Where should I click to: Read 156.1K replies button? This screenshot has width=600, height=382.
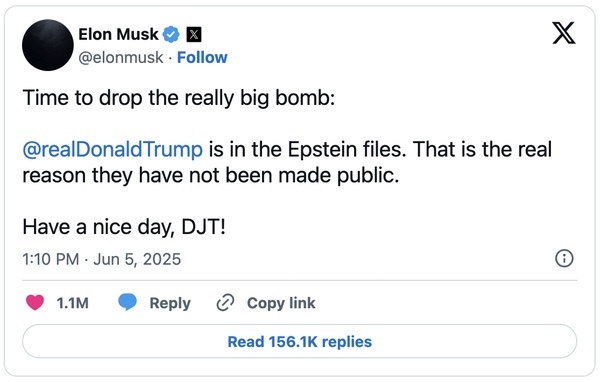tap(300, 341)
